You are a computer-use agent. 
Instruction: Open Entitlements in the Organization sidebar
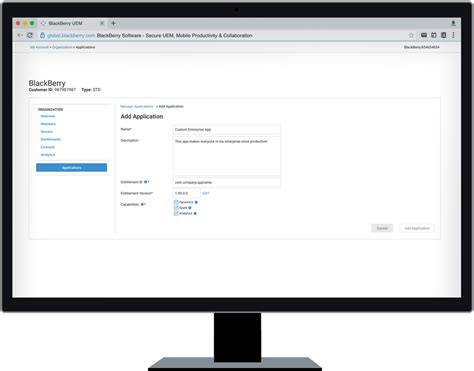pyautogui.click(x=51, y=139)
